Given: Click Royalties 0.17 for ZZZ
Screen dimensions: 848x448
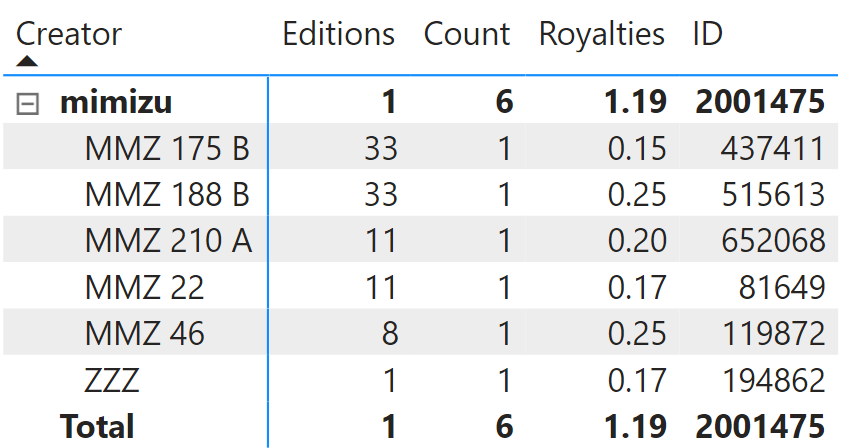Looking at the screenshot, I should [637, 380].
